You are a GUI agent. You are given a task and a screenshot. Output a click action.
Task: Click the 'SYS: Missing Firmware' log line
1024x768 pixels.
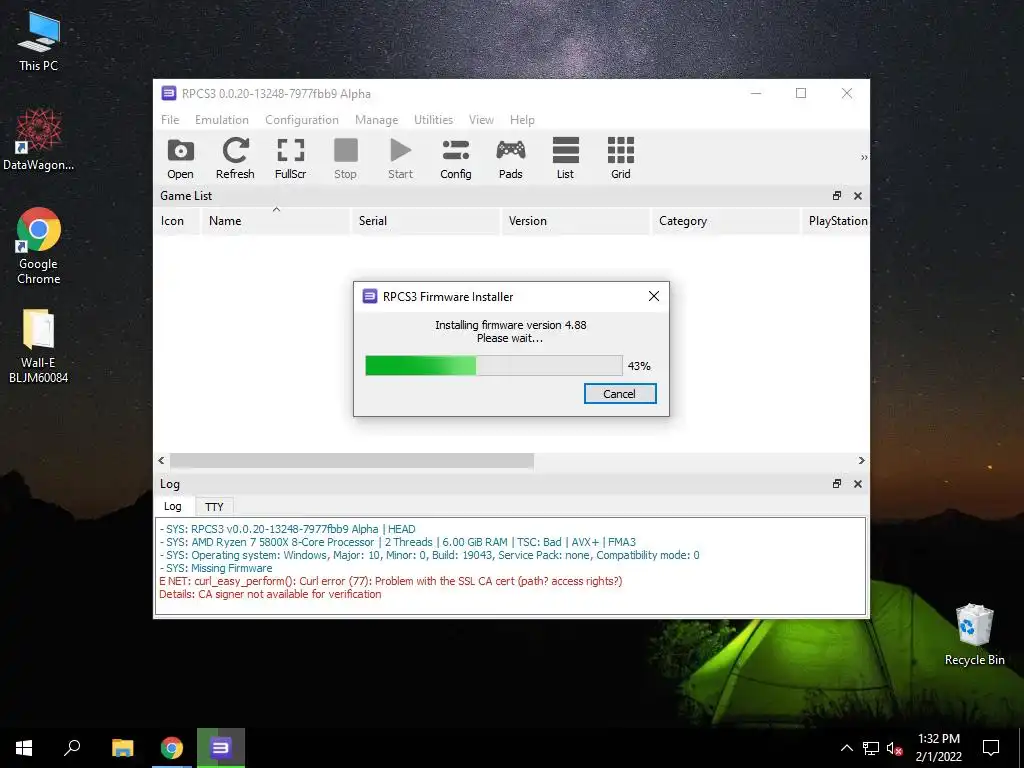[x=216, y=568]
